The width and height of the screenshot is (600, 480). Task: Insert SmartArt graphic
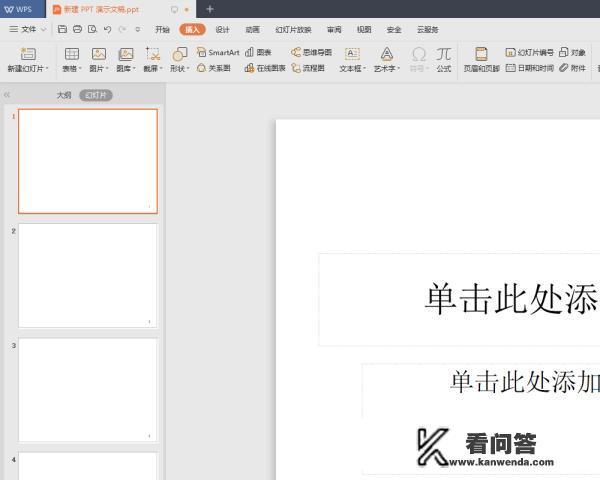click(x=218, y=52)
